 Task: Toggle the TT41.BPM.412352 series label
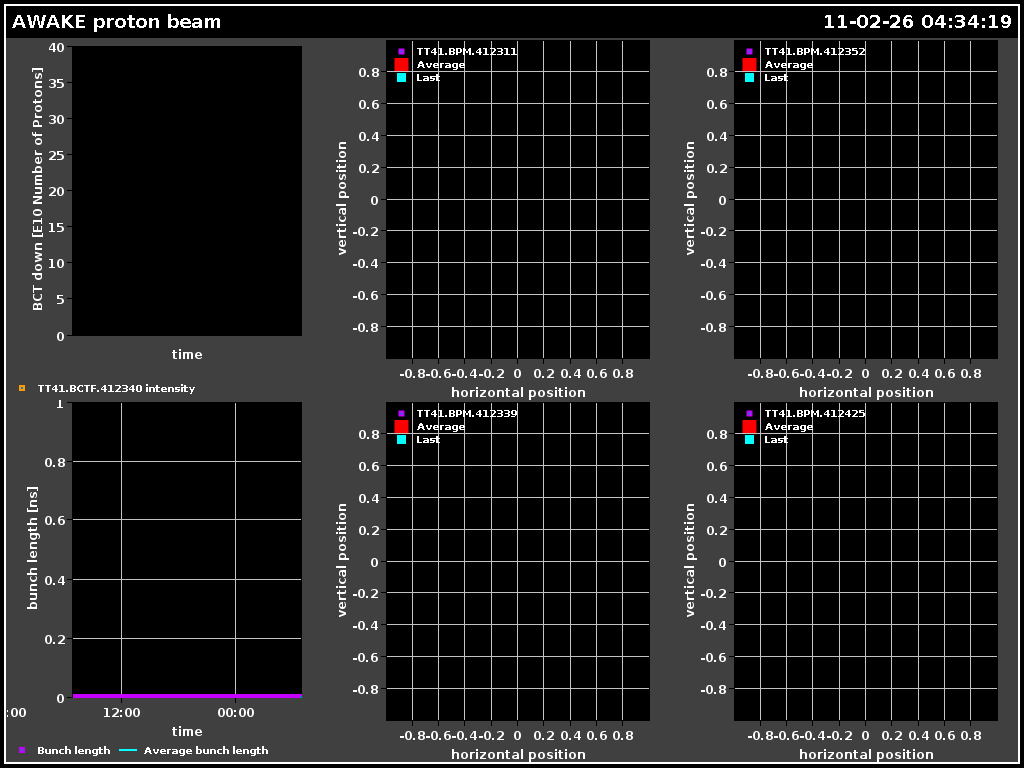click(x=814, y=51)
